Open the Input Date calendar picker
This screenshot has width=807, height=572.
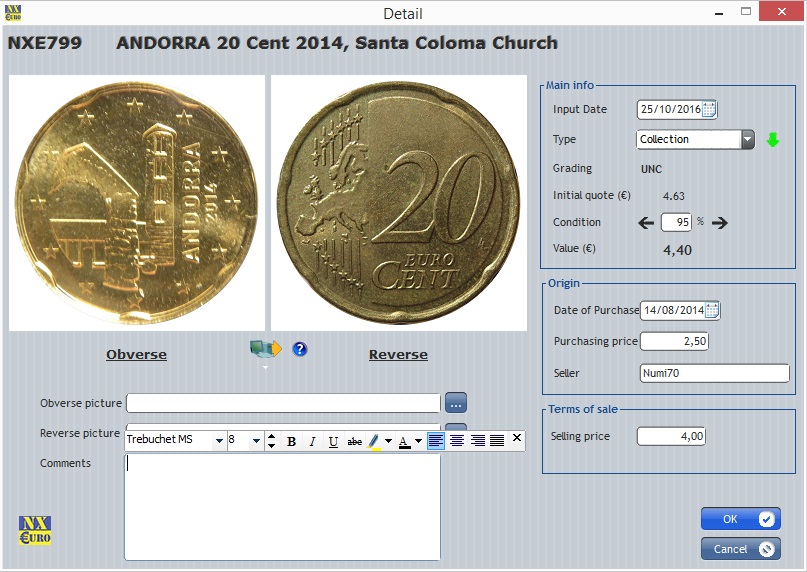pos(709,110)
